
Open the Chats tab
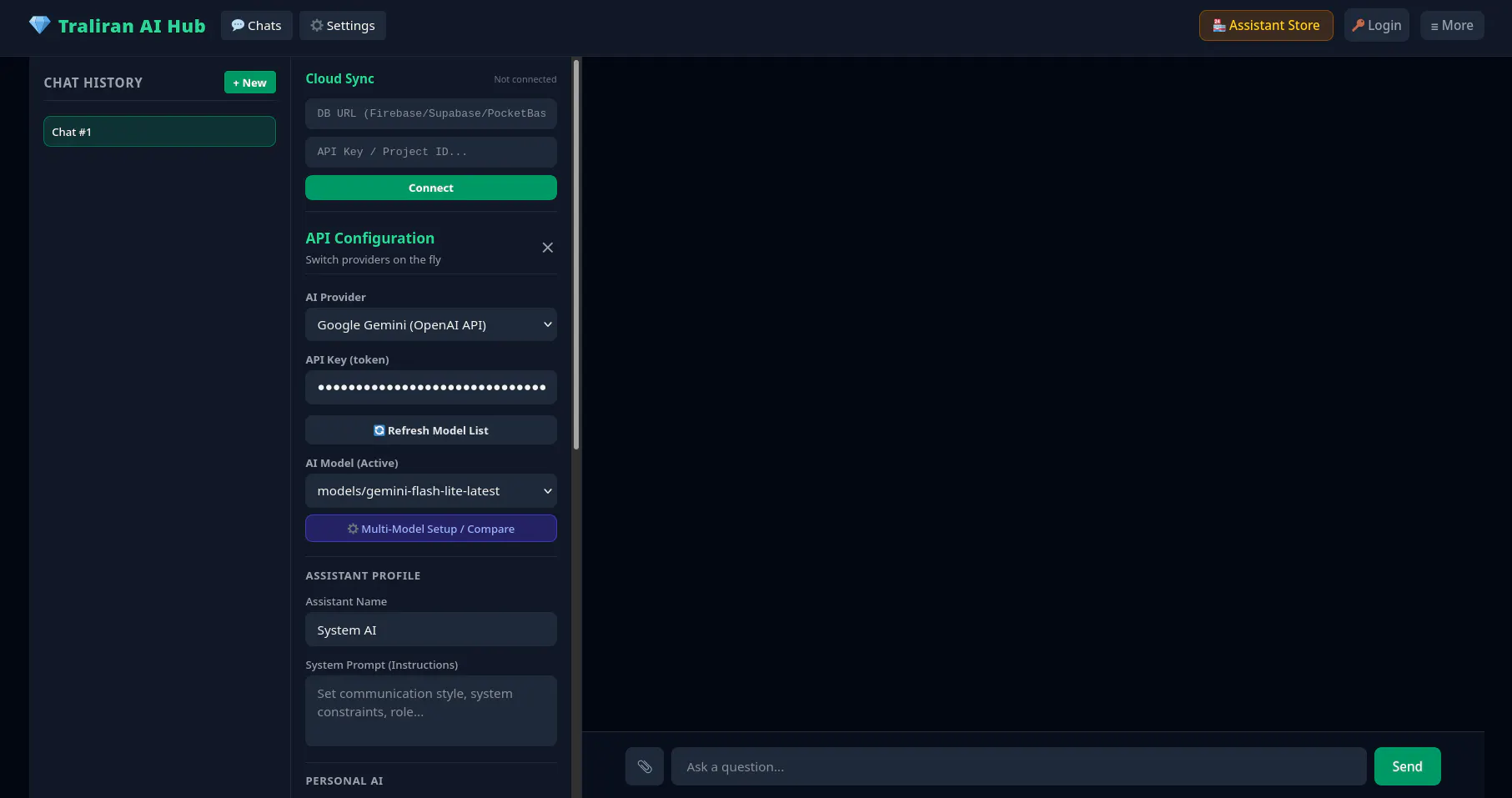pos(257,25)
